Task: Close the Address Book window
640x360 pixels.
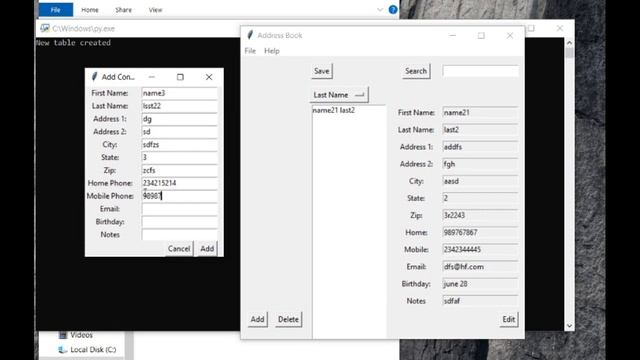Action: point(510,36)
